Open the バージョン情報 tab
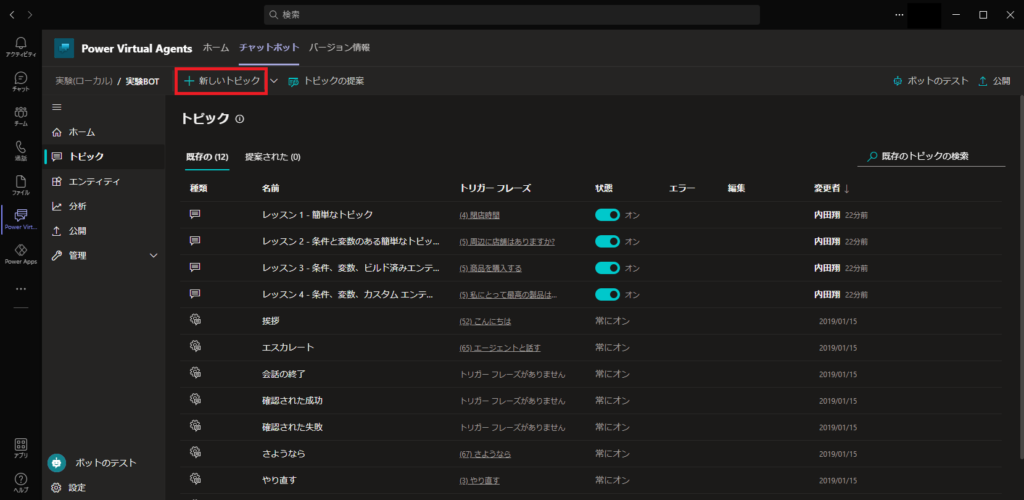The width and height of the screenshot is (1024, 500). 340,48
